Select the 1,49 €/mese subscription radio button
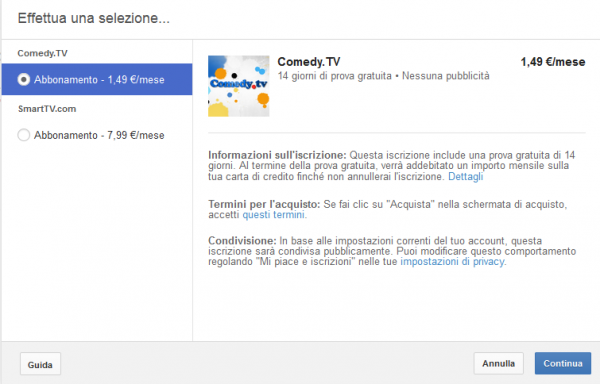 (x=24, y=80)
